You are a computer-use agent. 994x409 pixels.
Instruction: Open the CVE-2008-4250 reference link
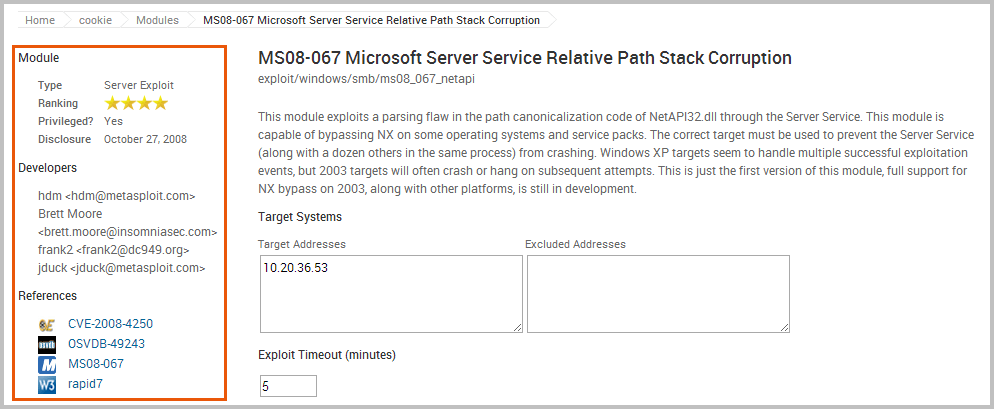click(110, 324)
